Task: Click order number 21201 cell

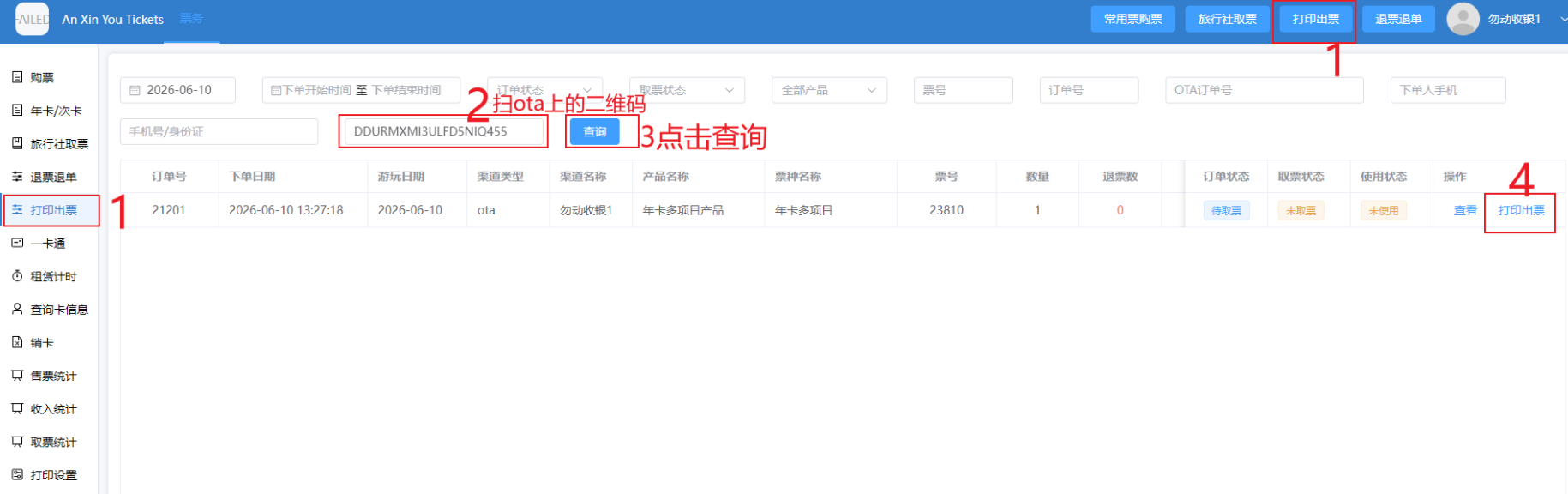Action: pyautogui.click(x=169, y=210)
